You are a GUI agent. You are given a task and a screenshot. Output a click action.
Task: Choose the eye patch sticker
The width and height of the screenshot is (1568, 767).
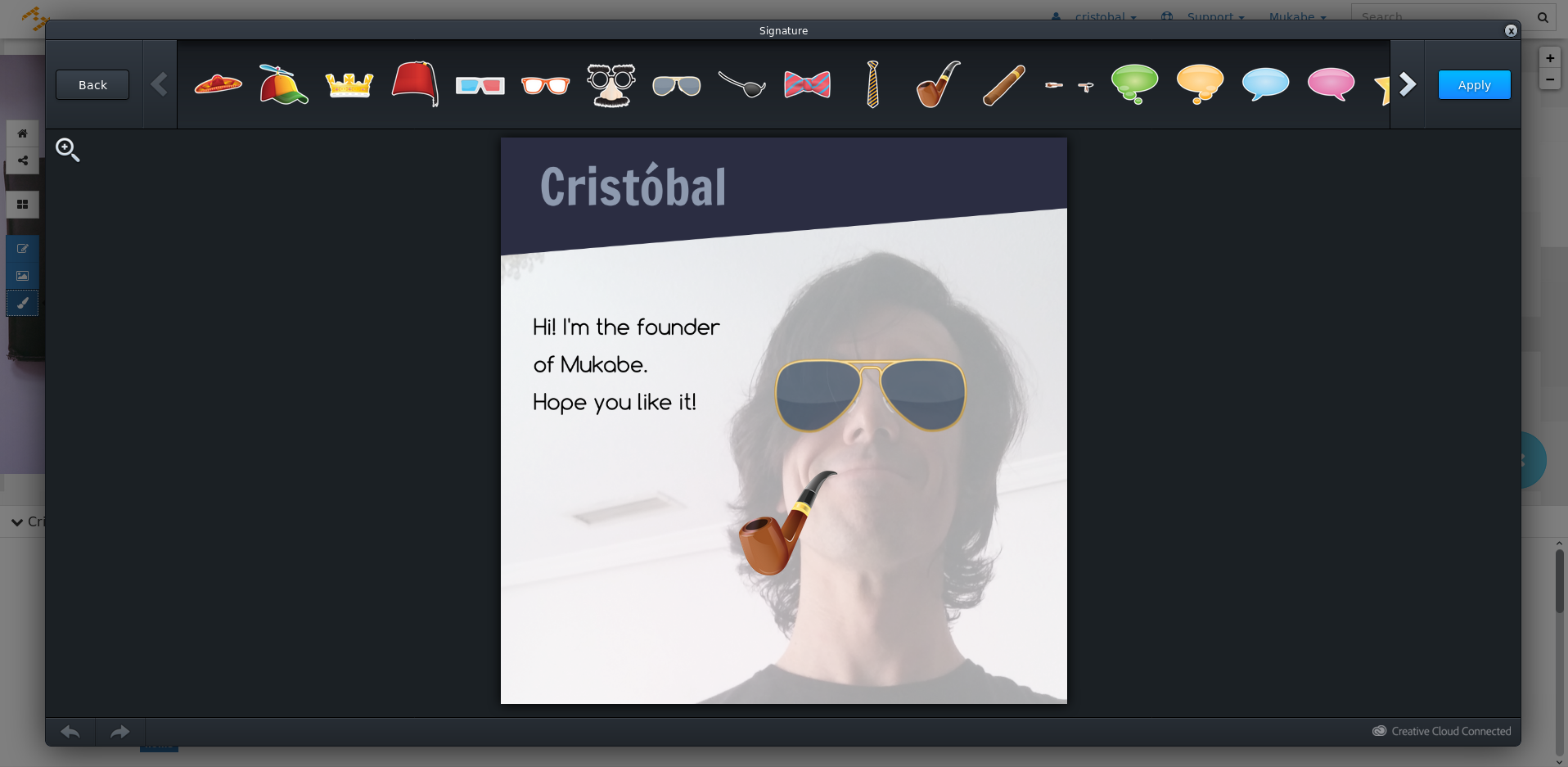(x=742, y=83)
